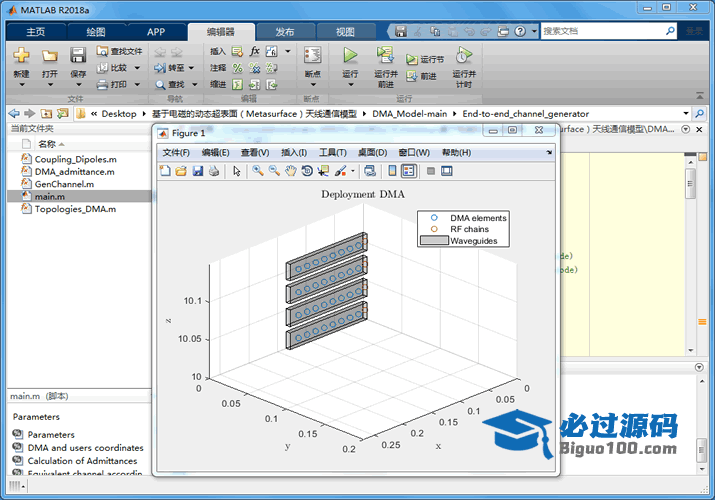Viewport: 715px width, 500px height.
Task: Open Figure 1 Help (帮助) menu
Action: (x=456, y=153)
